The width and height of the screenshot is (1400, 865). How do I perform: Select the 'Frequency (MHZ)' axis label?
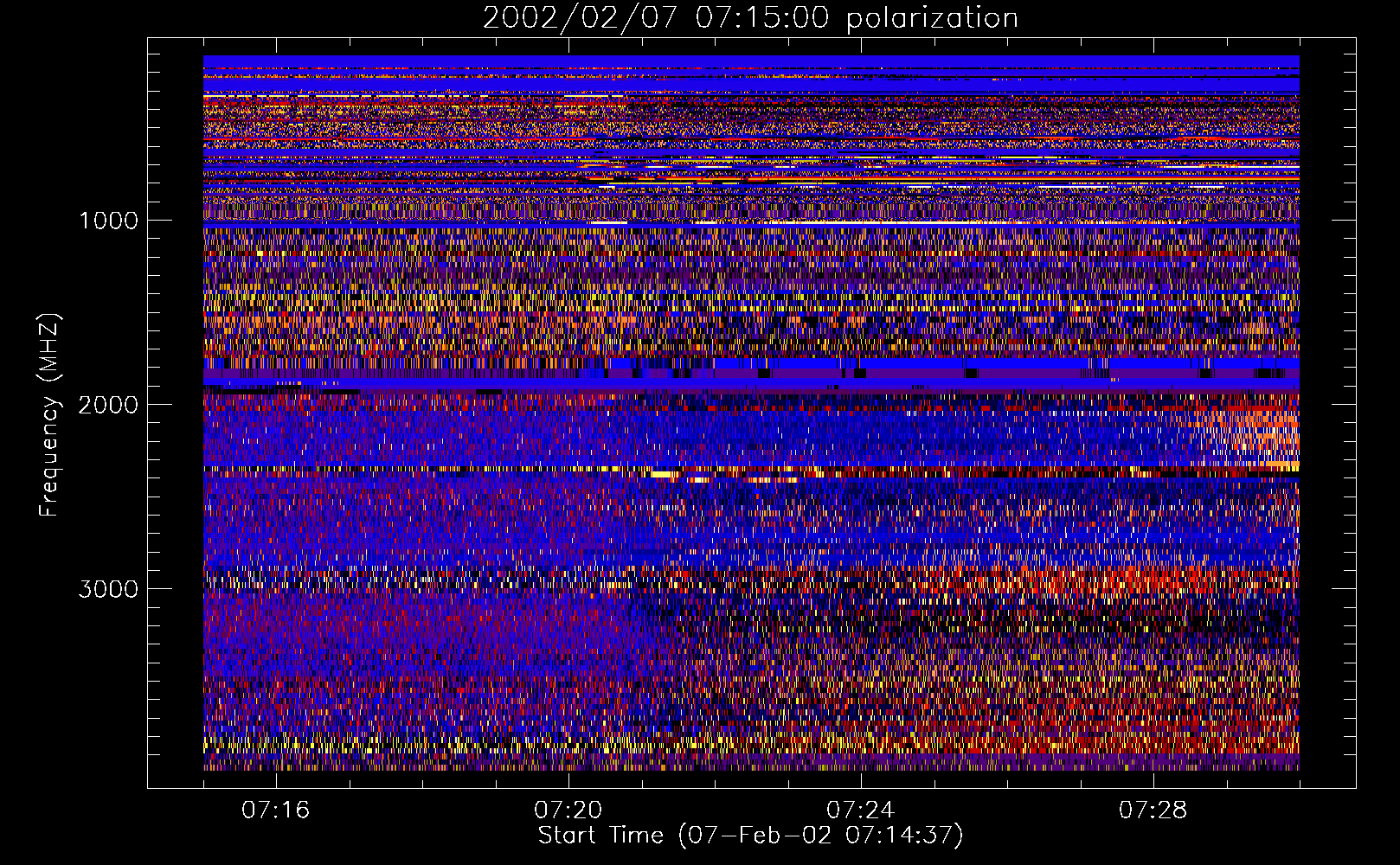coord(48,416)
